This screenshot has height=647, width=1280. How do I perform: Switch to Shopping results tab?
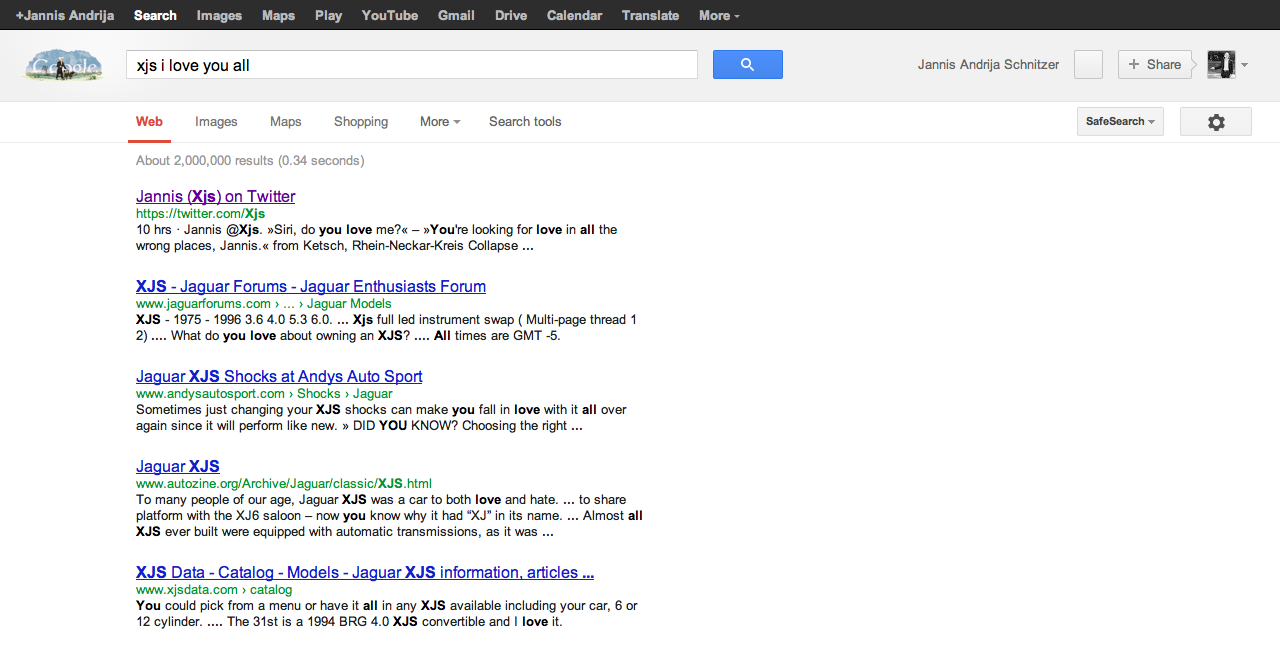click(x=361, y=122)
